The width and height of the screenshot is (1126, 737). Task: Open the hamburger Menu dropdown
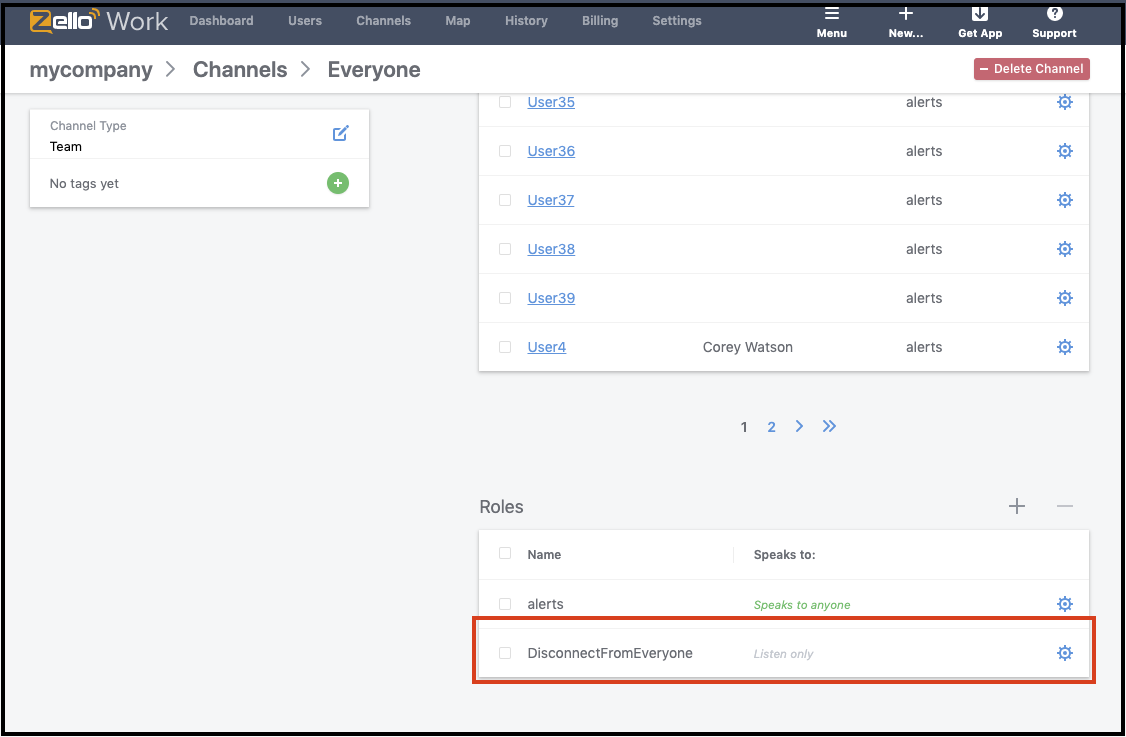(831, 14)
